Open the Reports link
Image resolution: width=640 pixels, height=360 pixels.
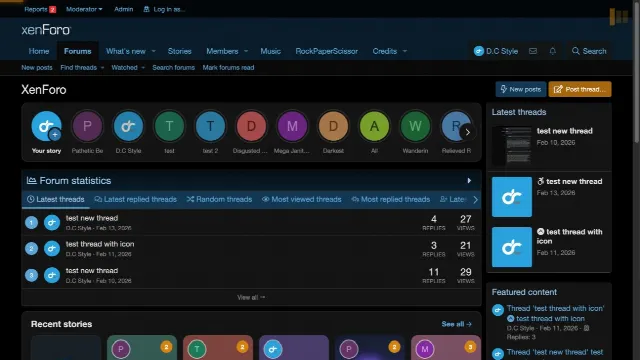pyautogui.click(x=40, y=9)
